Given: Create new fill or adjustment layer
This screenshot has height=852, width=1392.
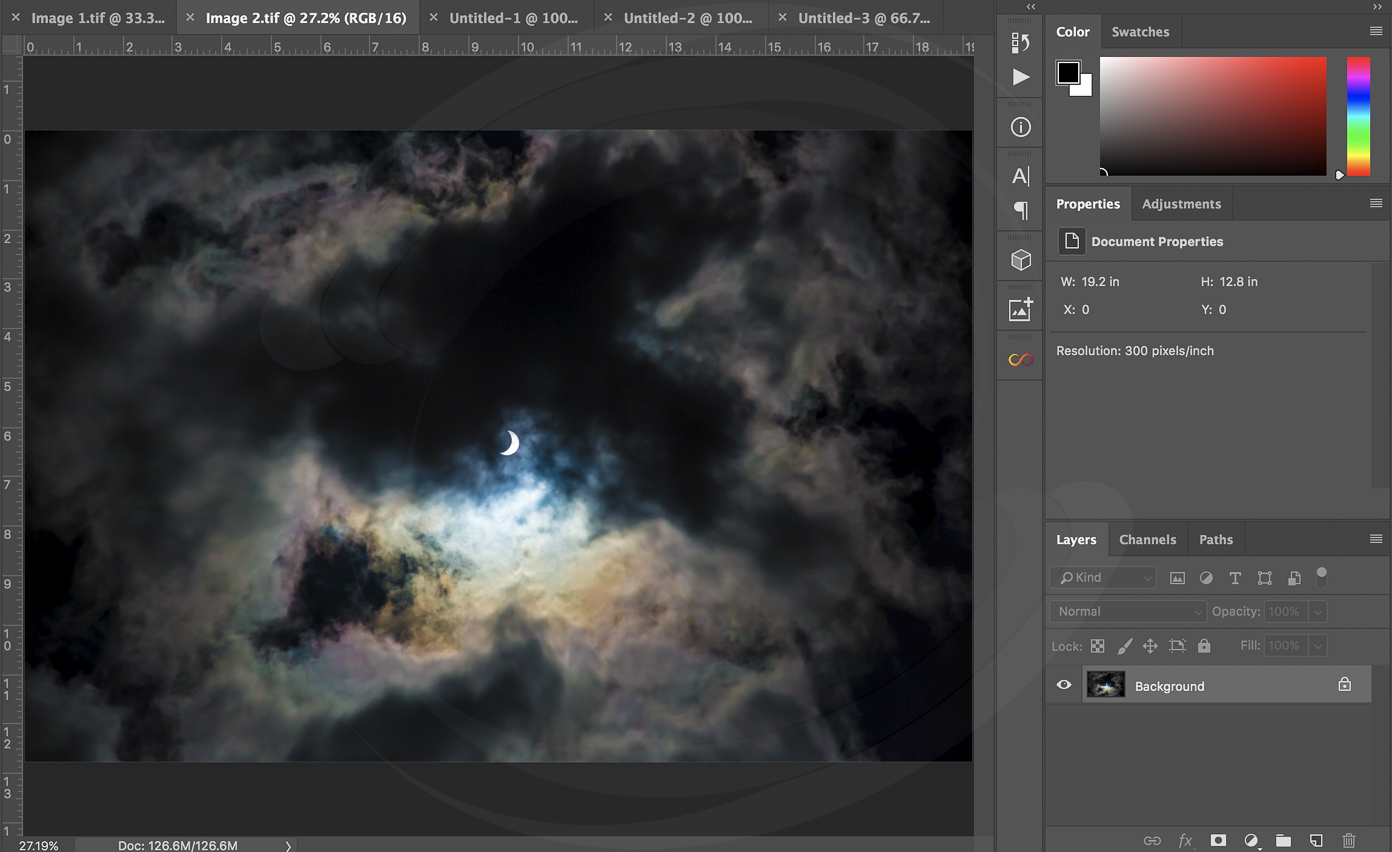Looking at the screenshot, I should coord(1251,841).
